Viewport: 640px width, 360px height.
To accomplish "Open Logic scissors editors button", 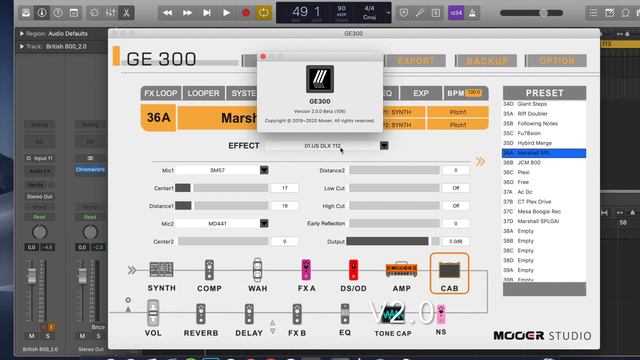I will pyautogui.click(x=126, y=13).
